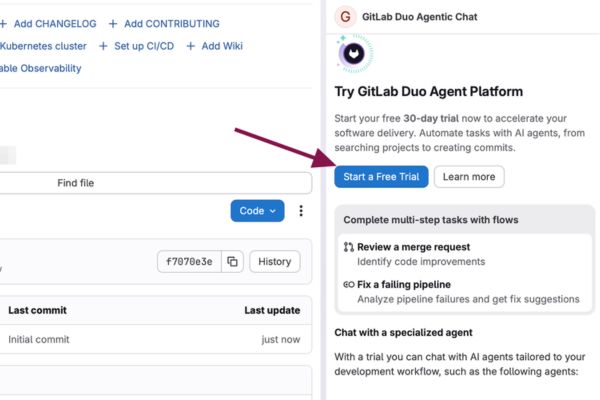Click the Last commit column header
600x400 pixels.
click(37, 310)
